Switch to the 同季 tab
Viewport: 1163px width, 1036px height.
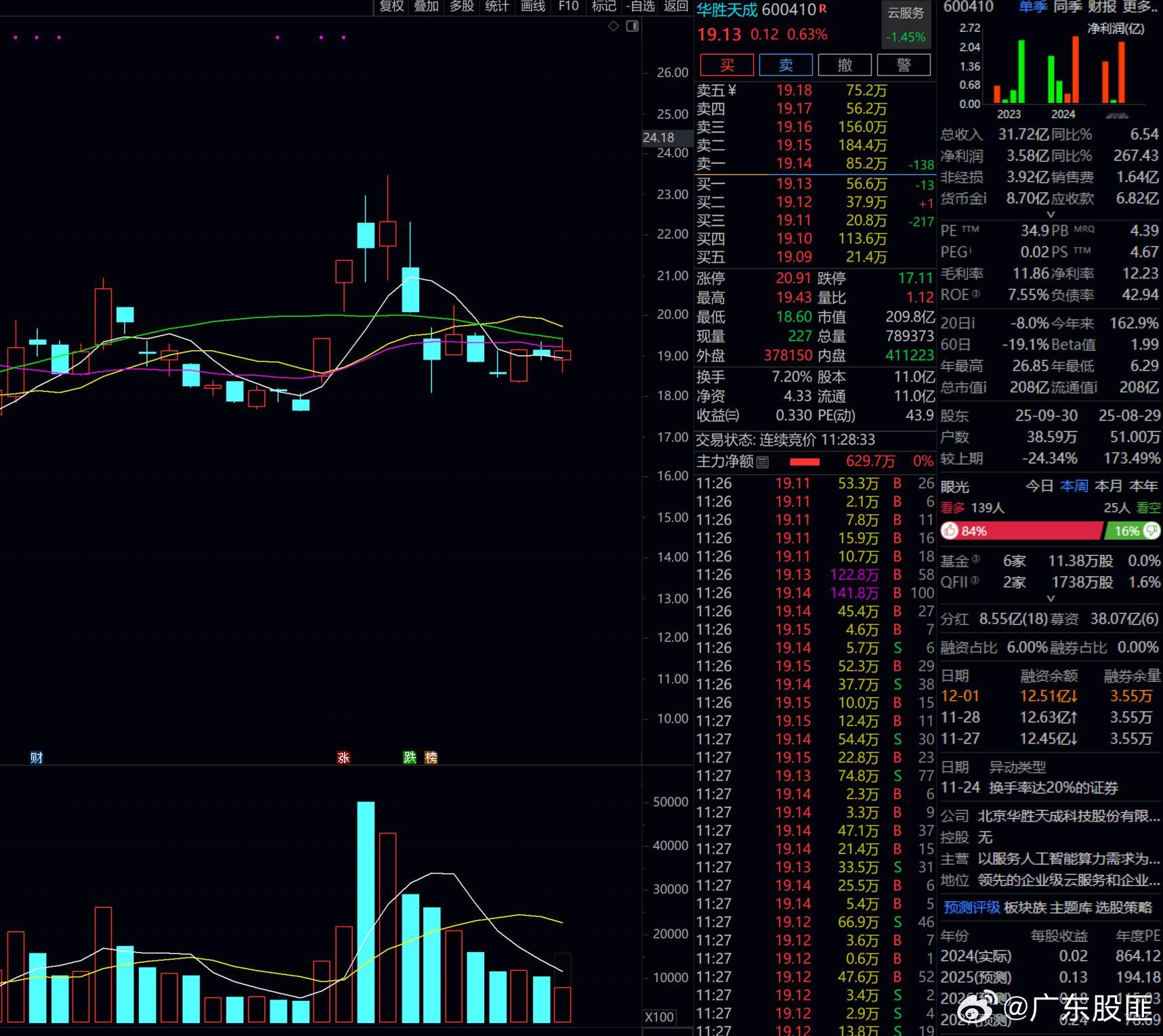(1067, 7)
